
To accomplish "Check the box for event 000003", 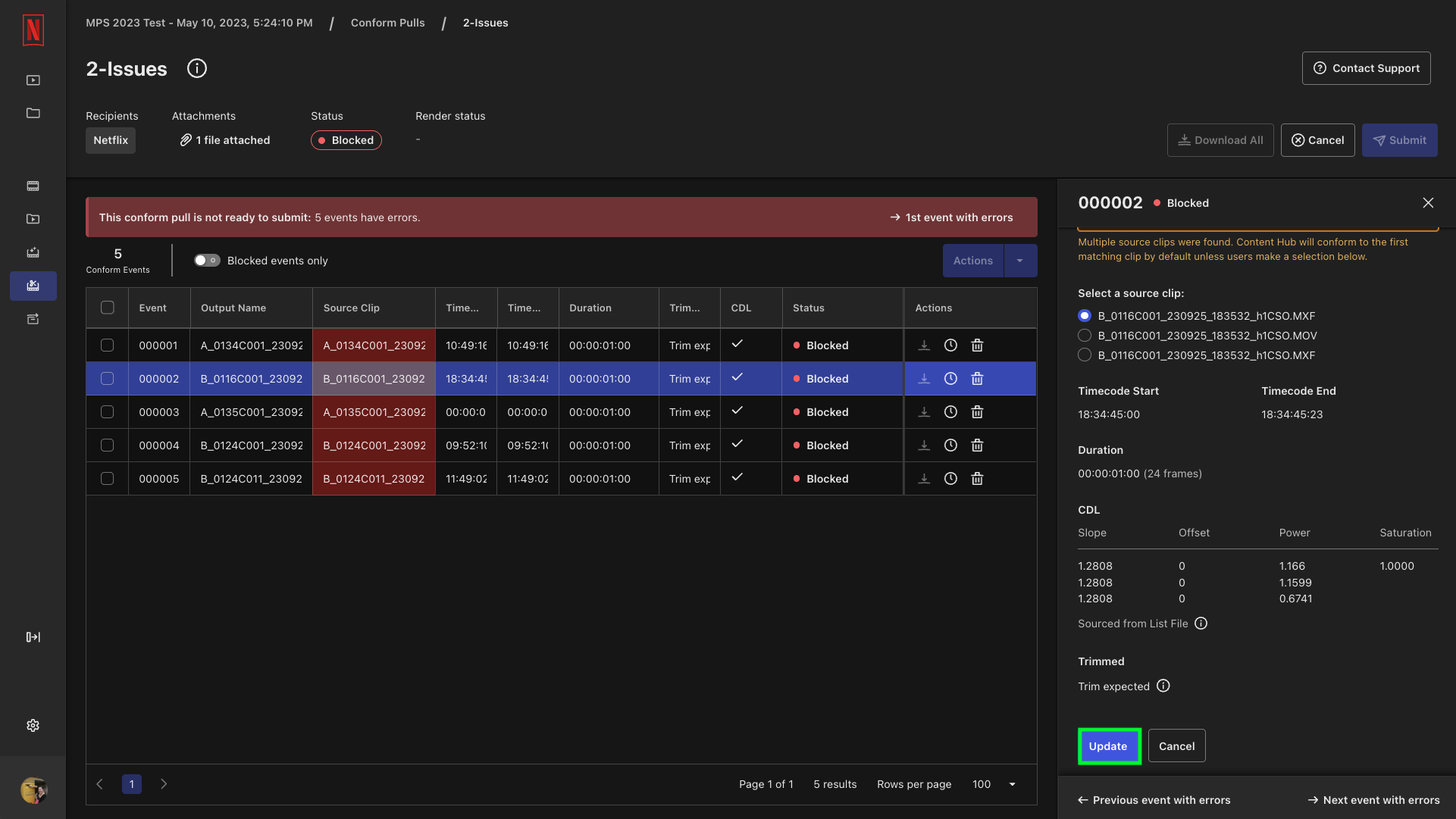I will pyautogui.click(x=108, y=412).
